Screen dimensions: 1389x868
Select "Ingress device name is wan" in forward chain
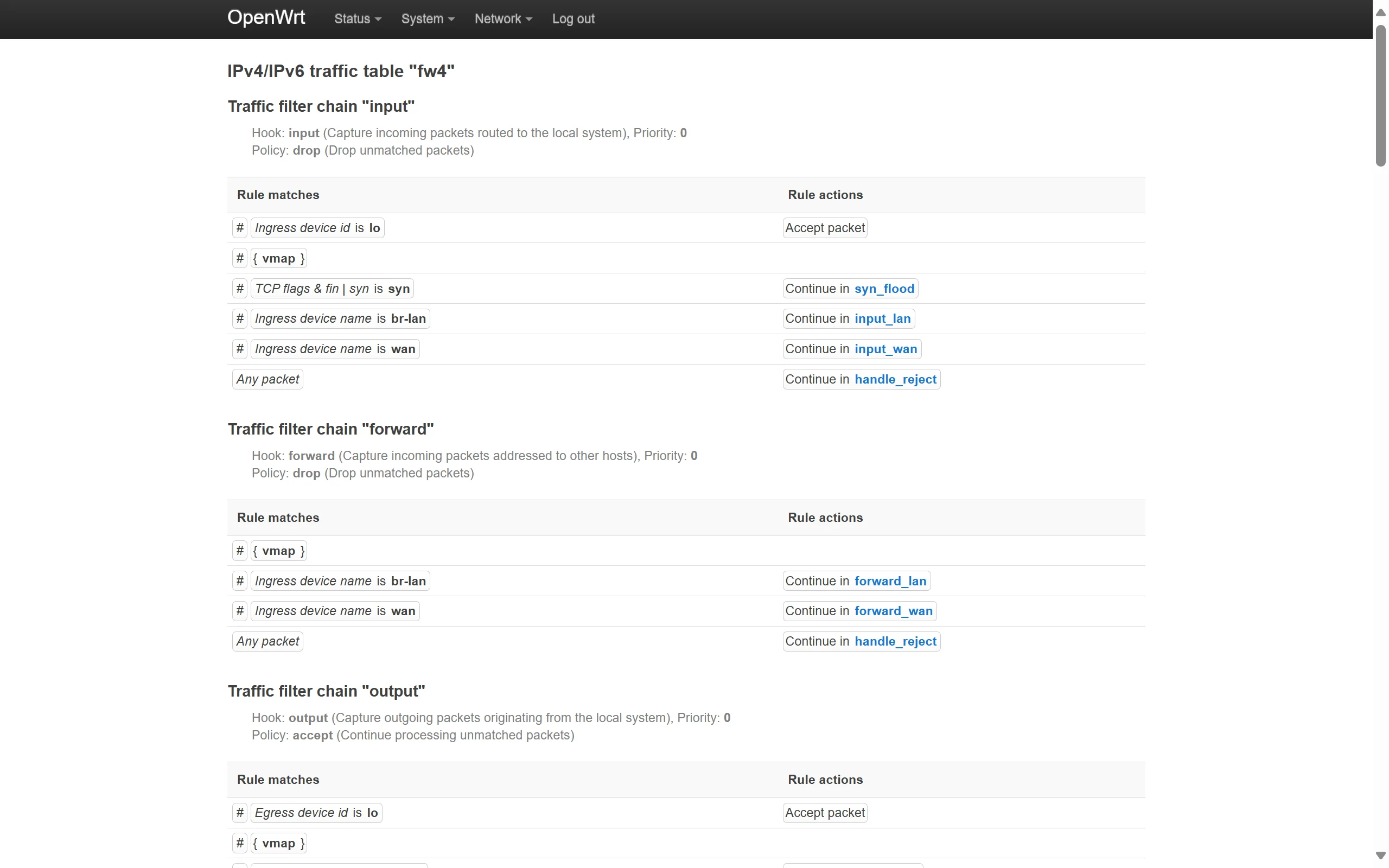[335, 611]
